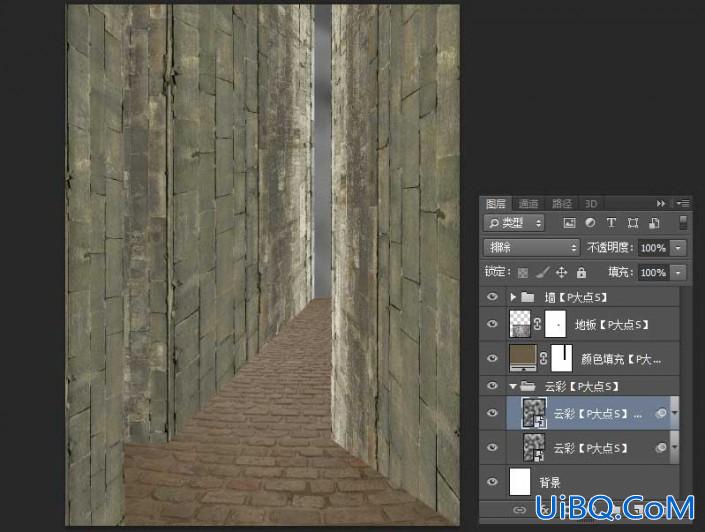Click chain link icon on 地板 layer
705x532 pixels.
537,324
